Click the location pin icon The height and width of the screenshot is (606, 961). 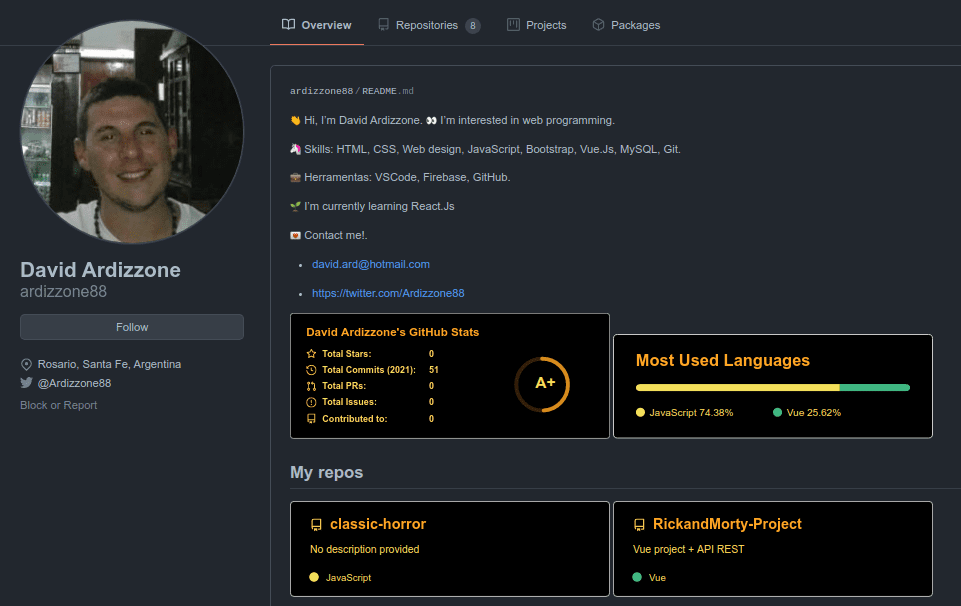click(26, 364)
